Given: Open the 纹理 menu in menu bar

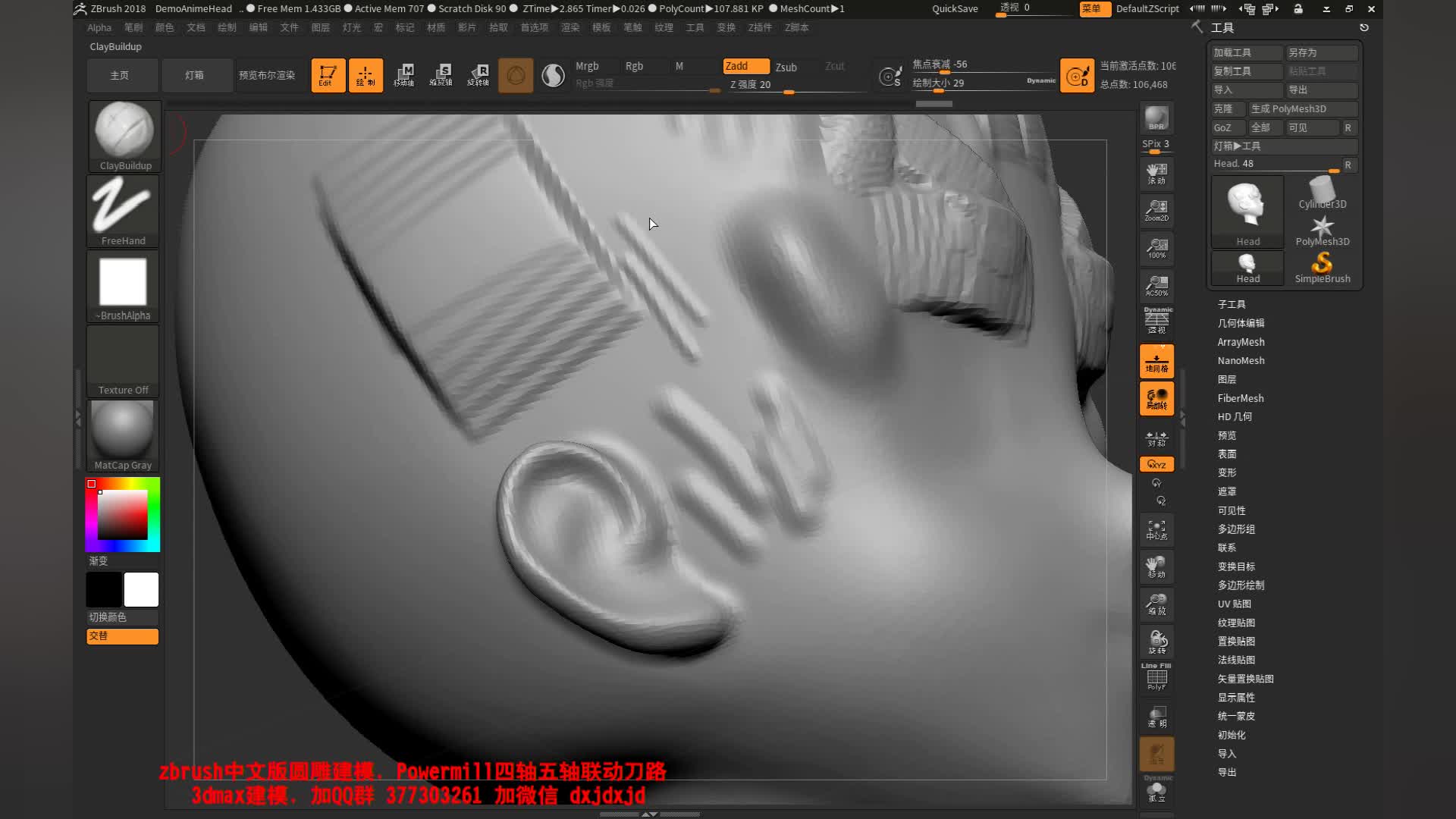Looking at the screenshot, I should (x=663, y=27).
